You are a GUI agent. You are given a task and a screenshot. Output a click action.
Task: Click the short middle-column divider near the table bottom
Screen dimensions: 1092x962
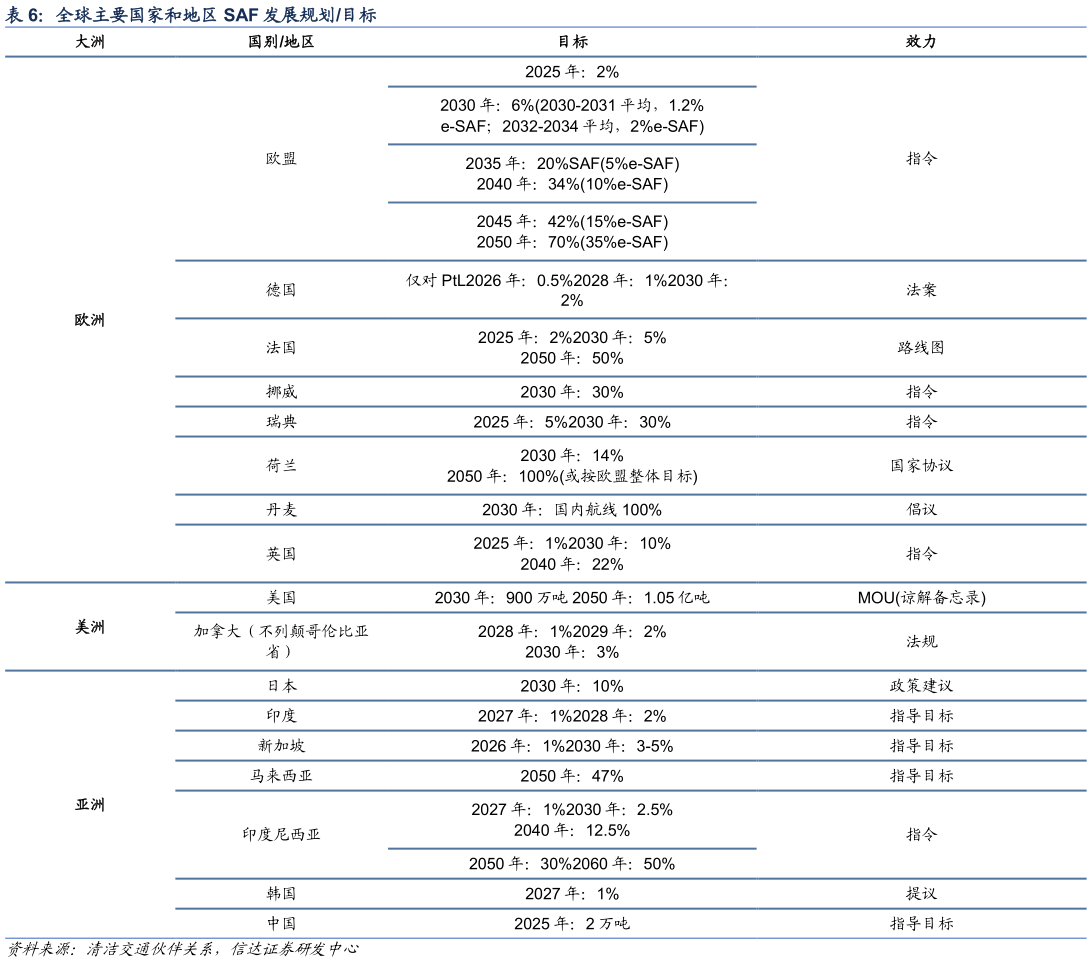coord(572,849)
